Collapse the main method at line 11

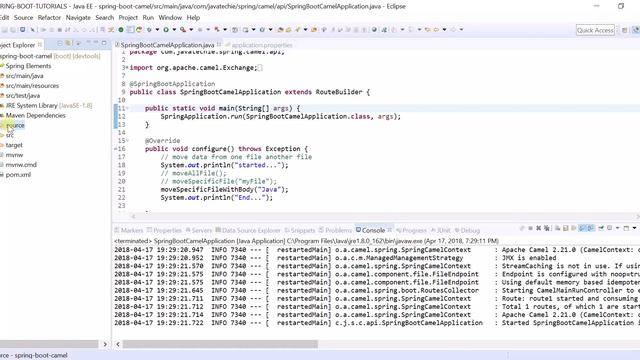pyautogui.click(x=127, y=108)
